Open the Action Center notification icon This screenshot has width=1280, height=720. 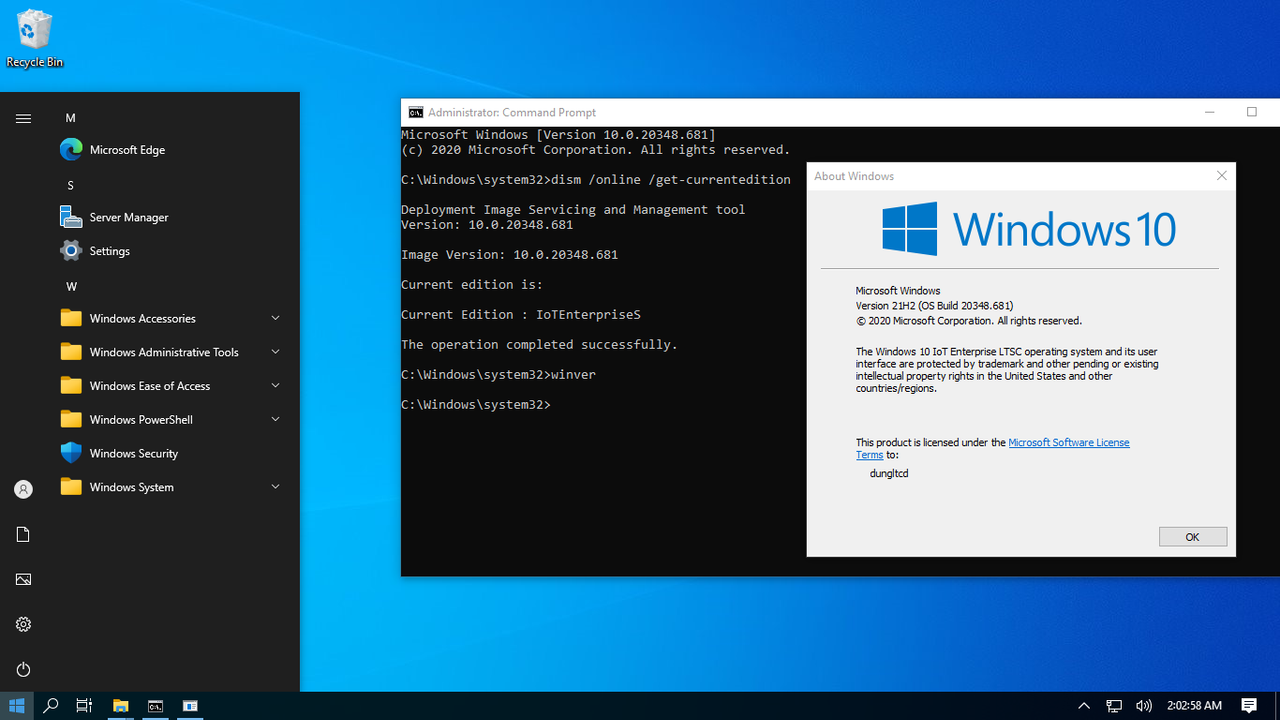tap(1249, 706)
